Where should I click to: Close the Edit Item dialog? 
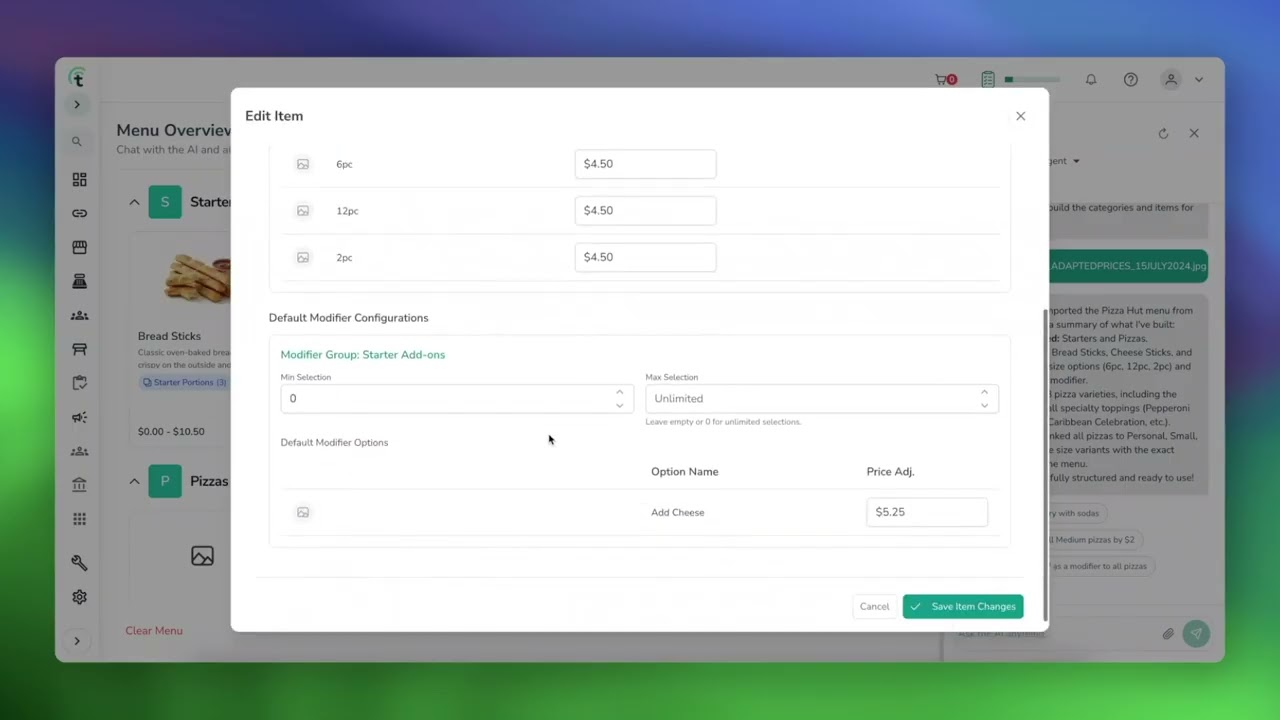(1020, 116)
